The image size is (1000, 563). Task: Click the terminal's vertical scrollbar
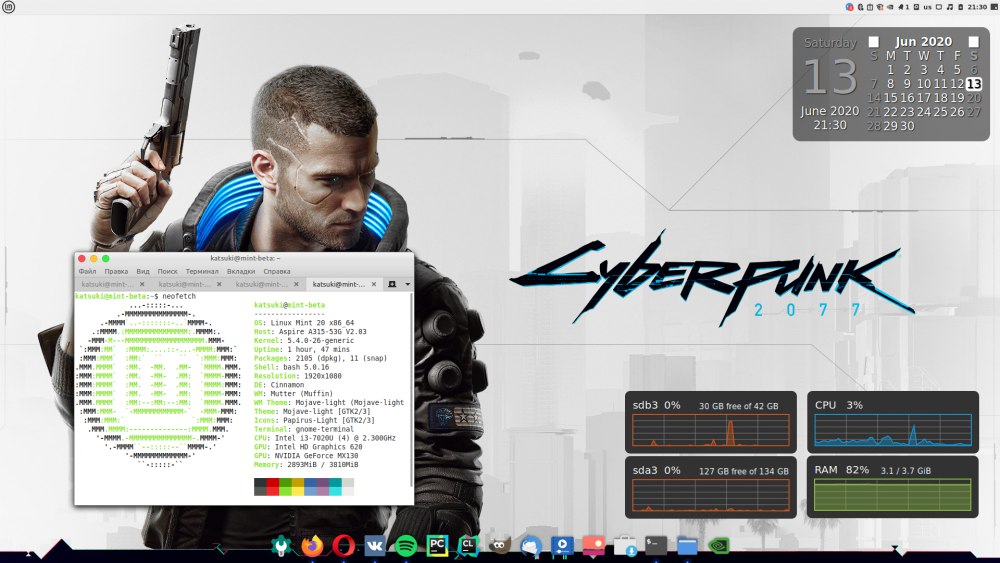click(411, 389)
